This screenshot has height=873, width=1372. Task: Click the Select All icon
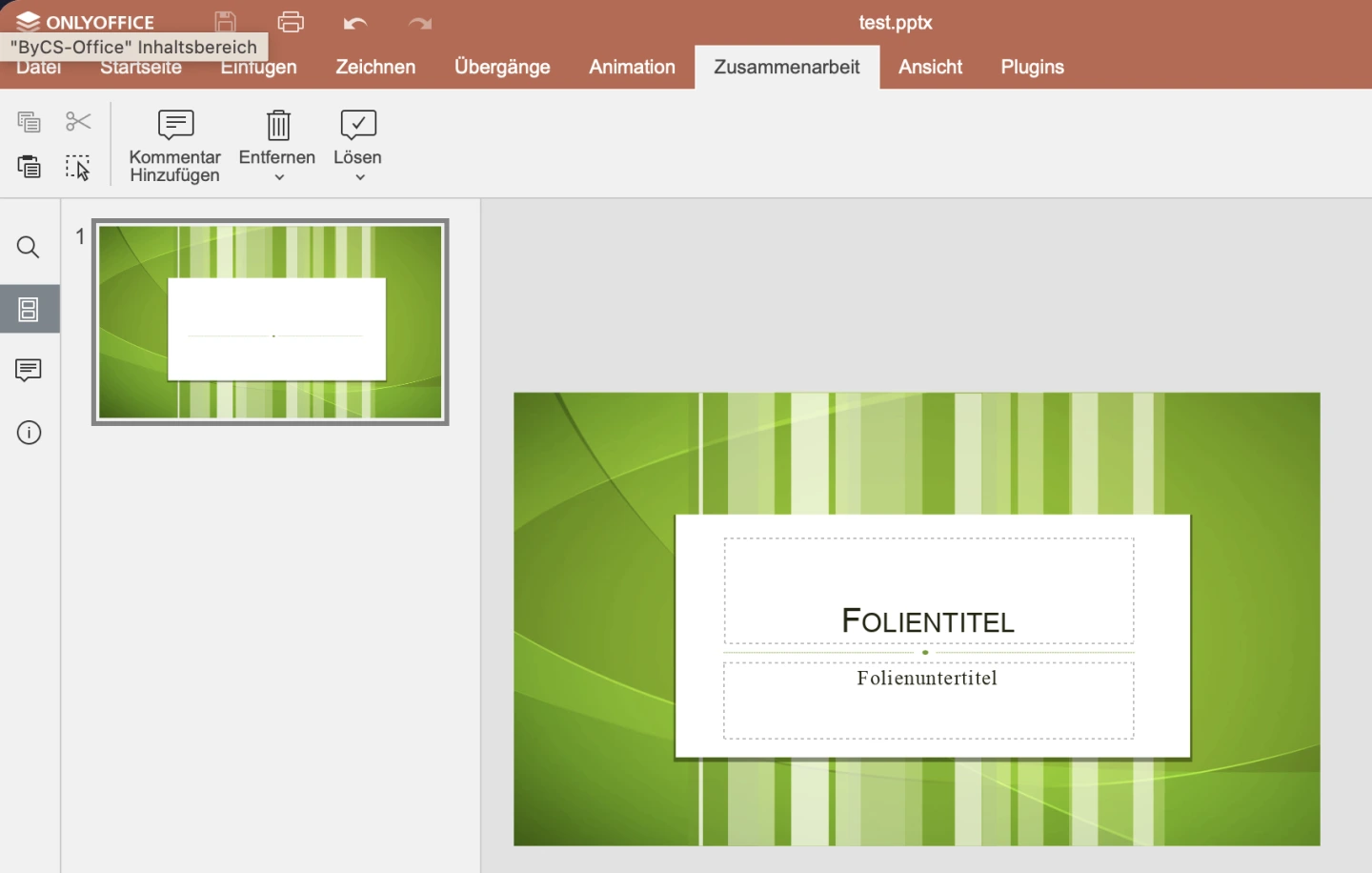point(78,168)
